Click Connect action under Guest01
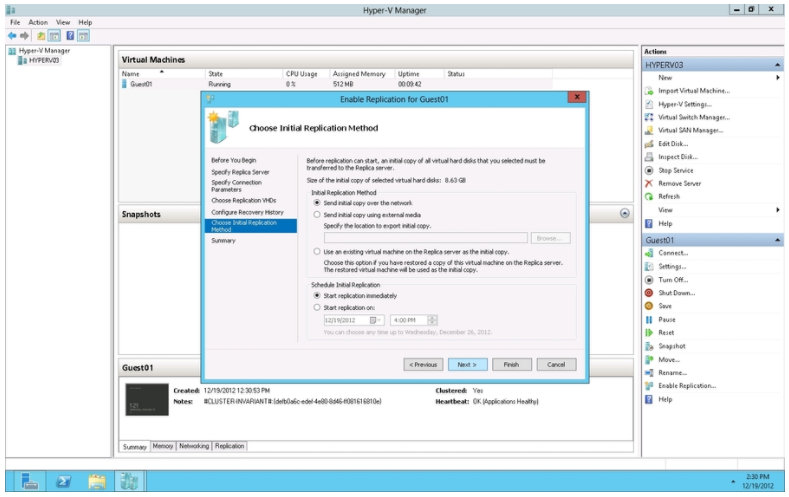Screen dimensions: 789x497 (673, 253)
